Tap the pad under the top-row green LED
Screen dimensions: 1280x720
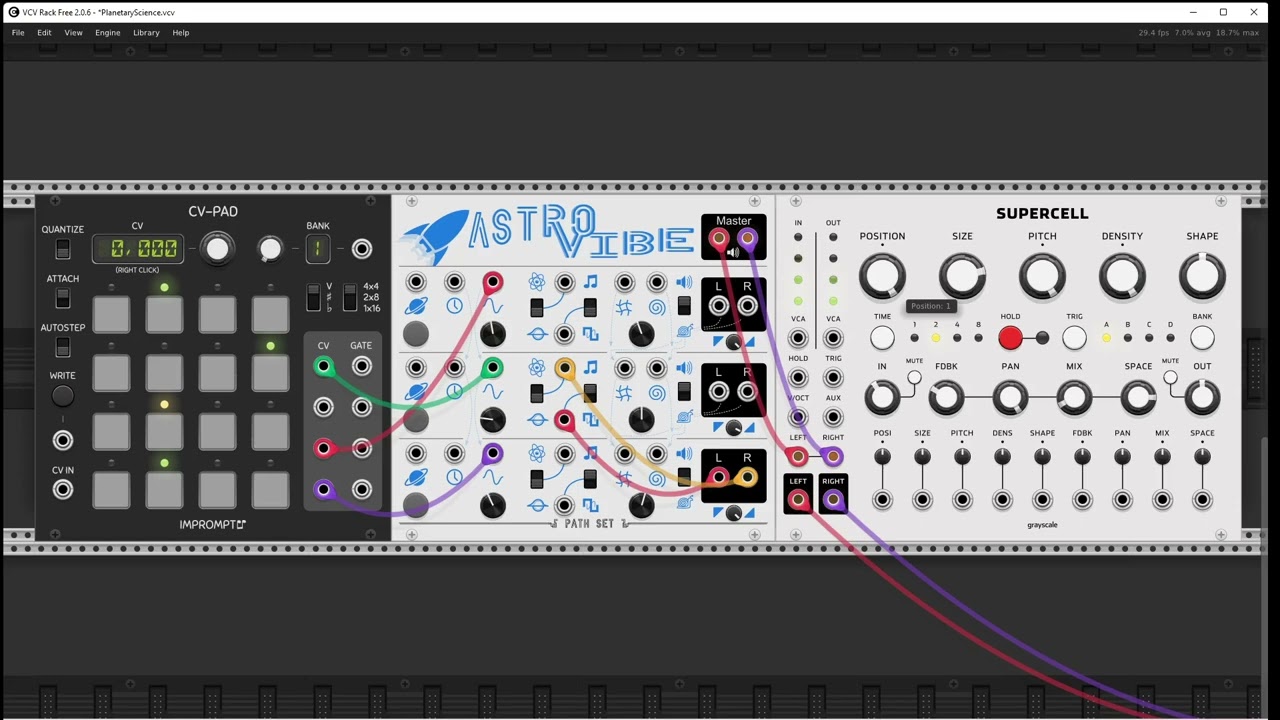coord(164,314)
